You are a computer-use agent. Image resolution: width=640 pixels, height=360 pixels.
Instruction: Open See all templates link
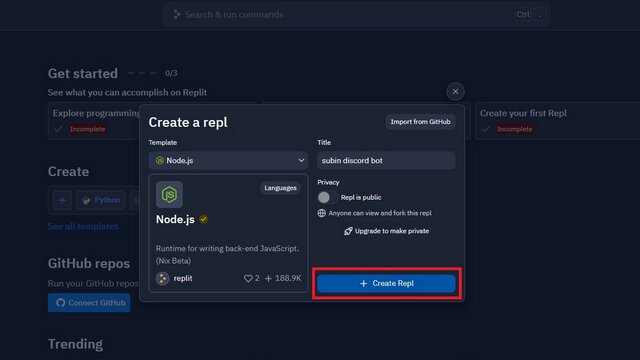pos(83,227)
